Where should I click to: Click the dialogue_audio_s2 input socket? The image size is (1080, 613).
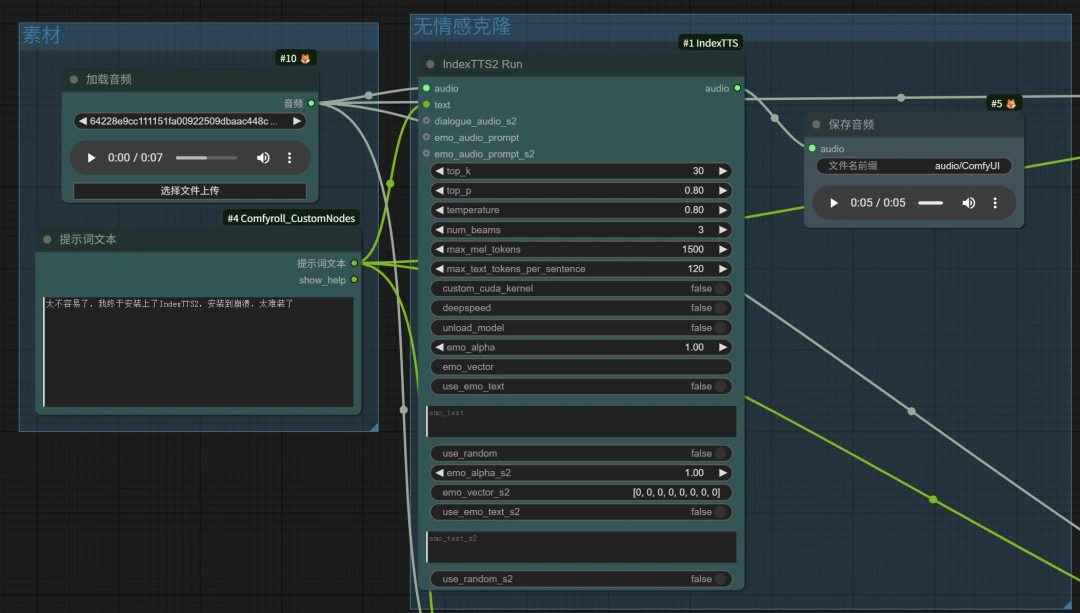click(x=426, y=121)
